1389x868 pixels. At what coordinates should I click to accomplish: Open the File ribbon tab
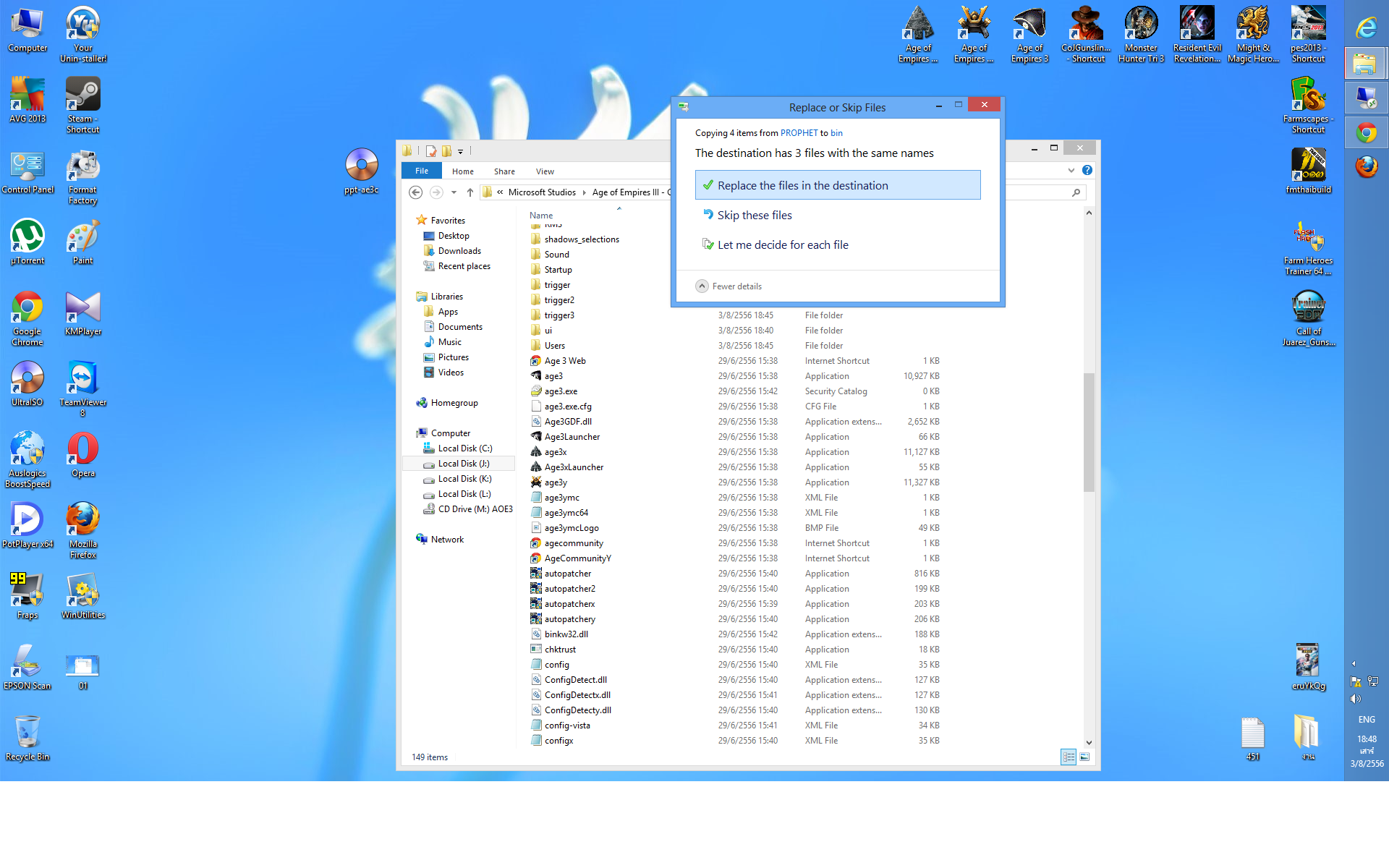pos(422,171)
